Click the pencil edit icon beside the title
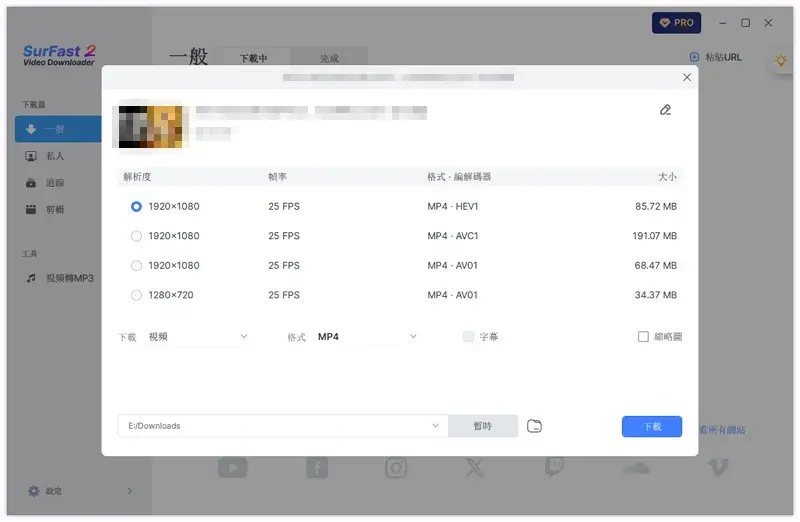 tap(665, 110)
